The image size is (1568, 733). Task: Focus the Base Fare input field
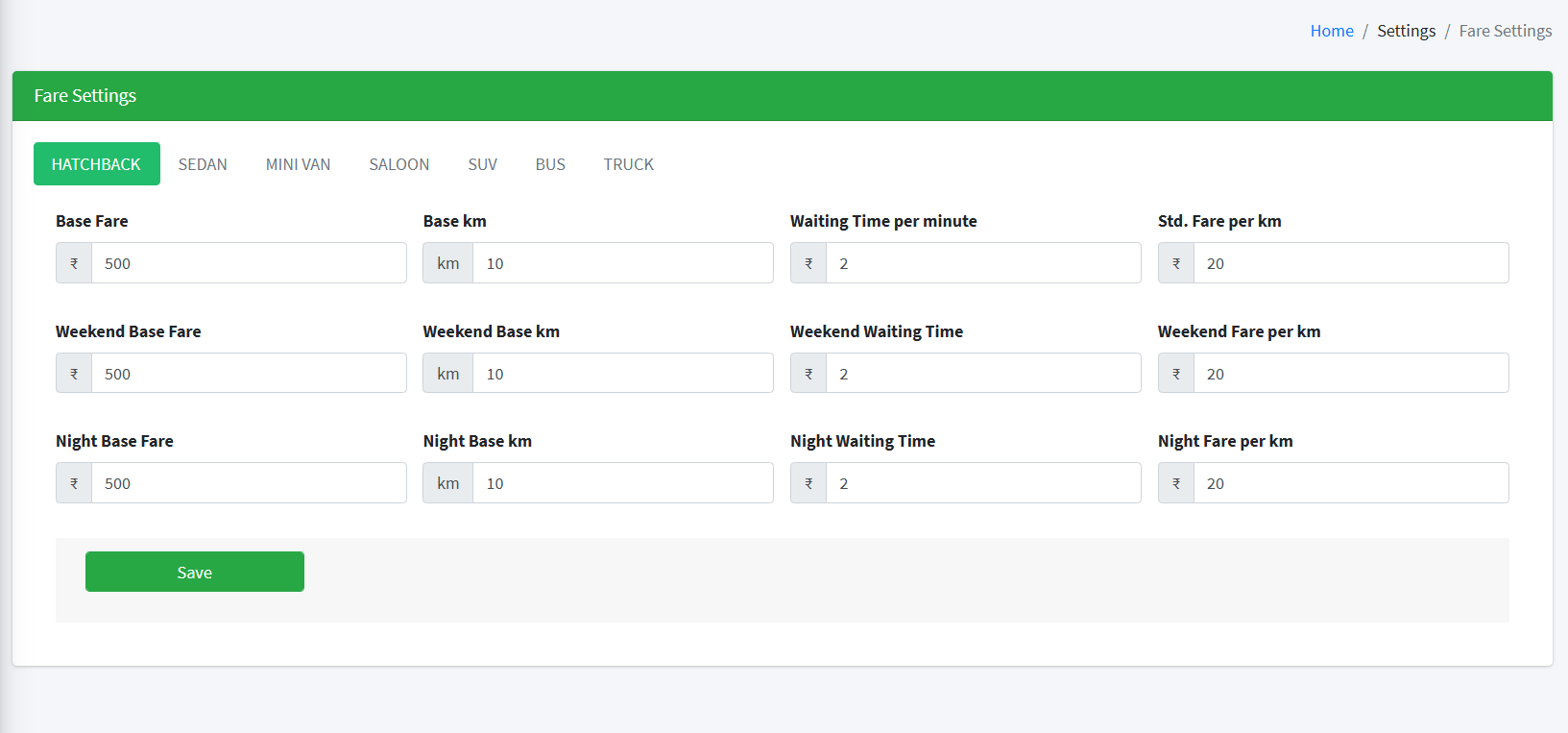click(x=248, y=263)
